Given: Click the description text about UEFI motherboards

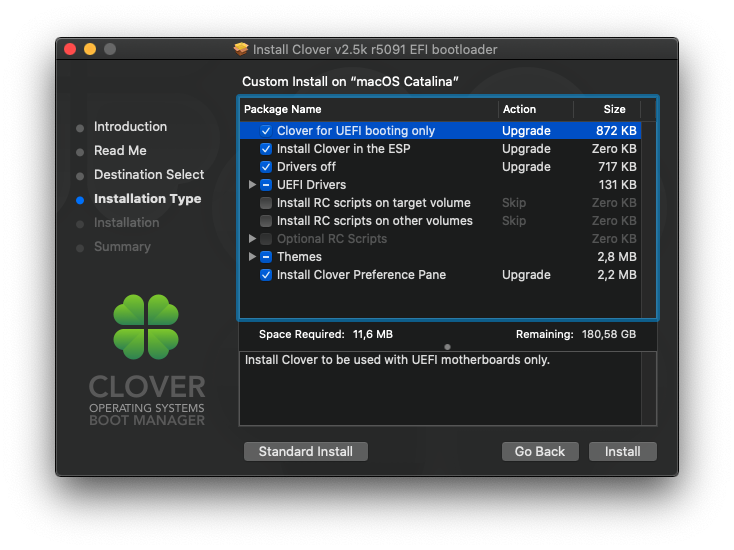Looking at the screenshot, I should 397,360.
